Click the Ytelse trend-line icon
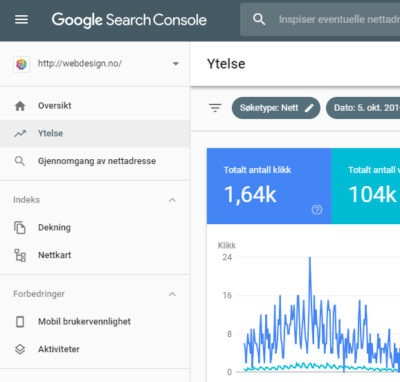This screenshot has width=400, height=382. pos(20,133)
